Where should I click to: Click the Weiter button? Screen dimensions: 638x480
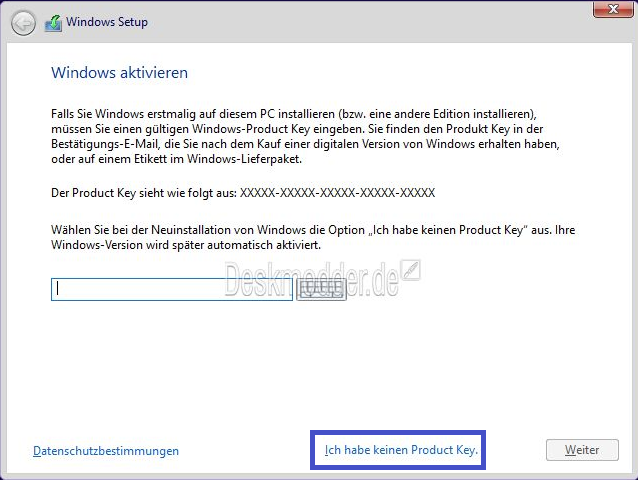tap(582, 450)
